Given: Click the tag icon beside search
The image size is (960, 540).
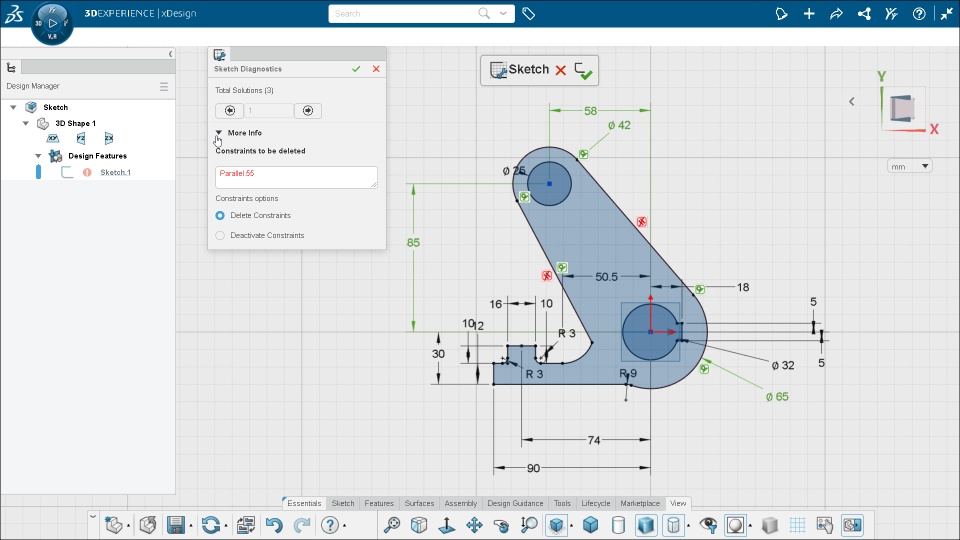Looking at the screenshot, I should tap(528, 13).
